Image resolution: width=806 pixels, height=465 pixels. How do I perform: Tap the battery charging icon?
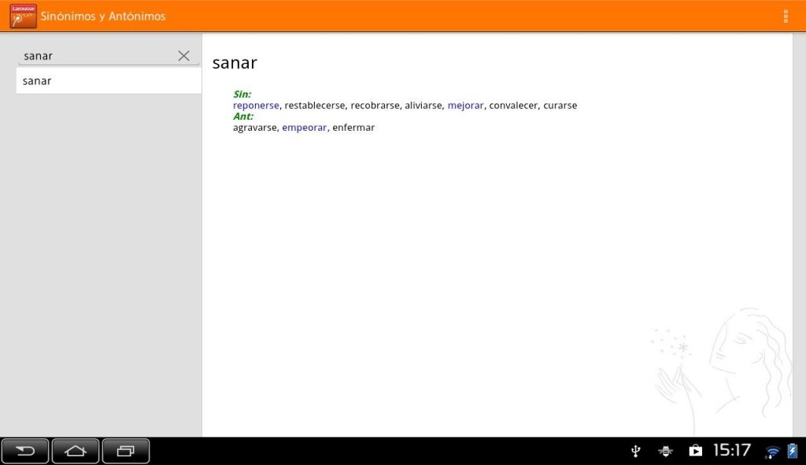tap(793, 451)
